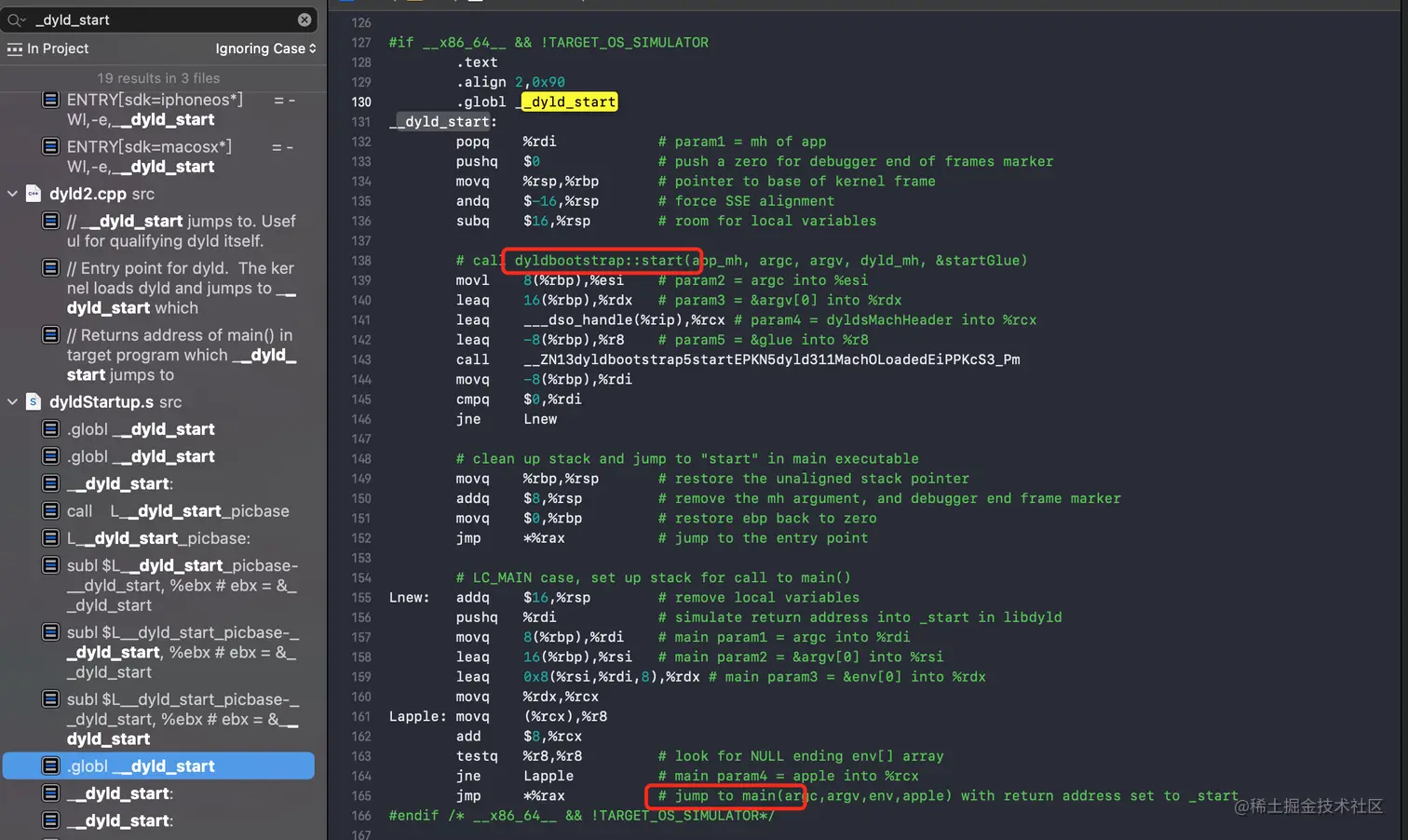Click line number 130 in gutter
This screenshot has width=1408, height=840.
[x=361, y=102]
